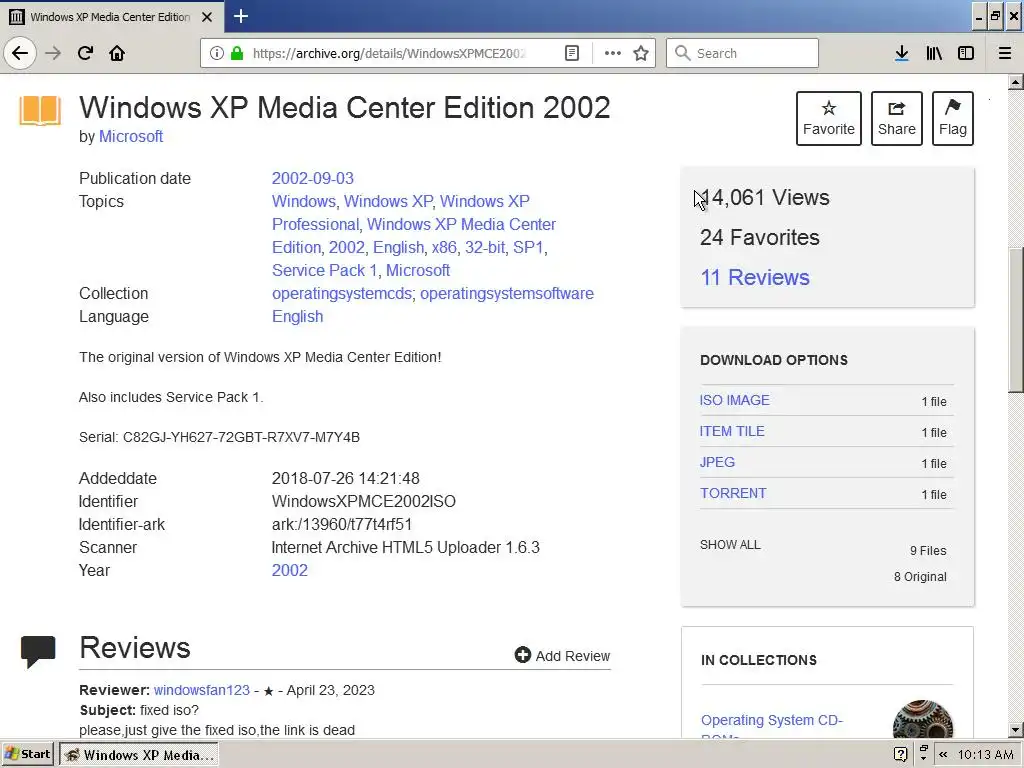Download the ISO IMAGE option
The image size is (1024, 768).
(734, 400)
